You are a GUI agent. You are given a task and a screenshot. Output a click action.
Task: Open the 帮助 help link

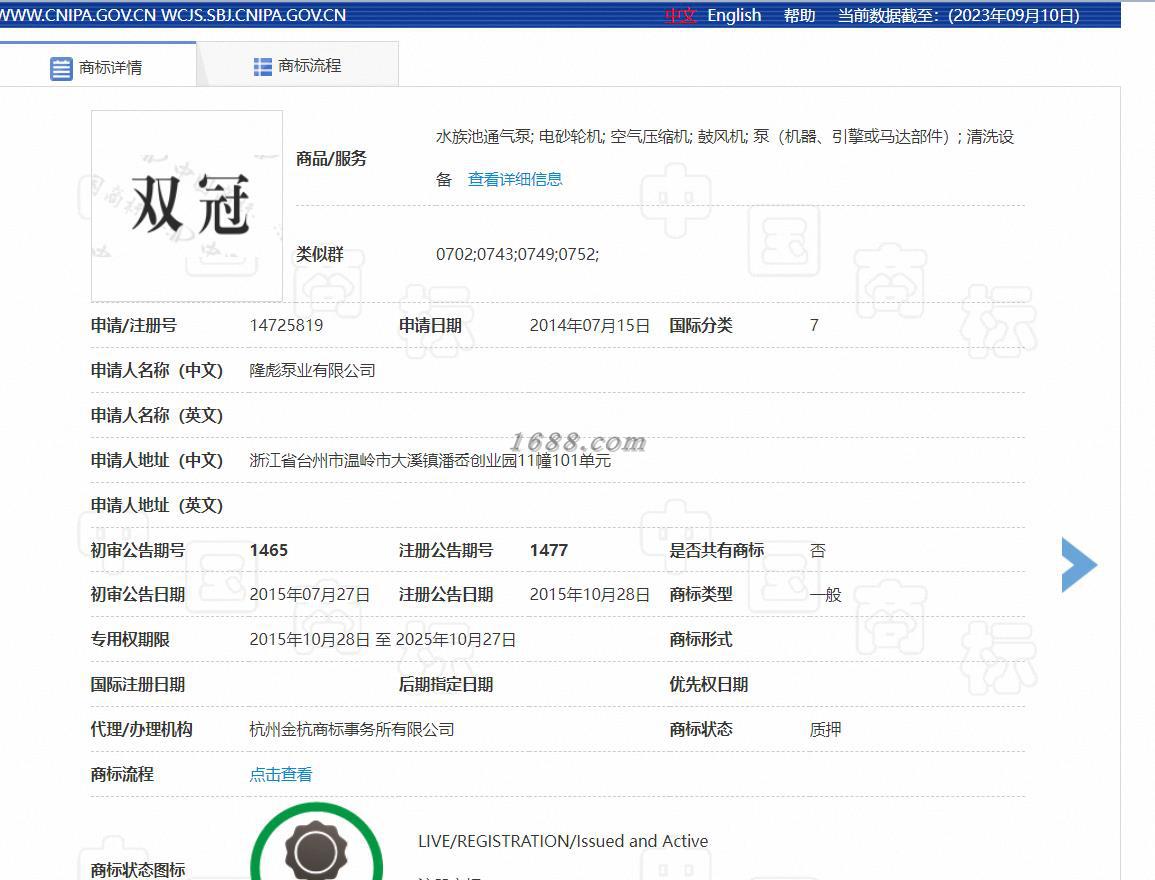[x=799, y=15]
